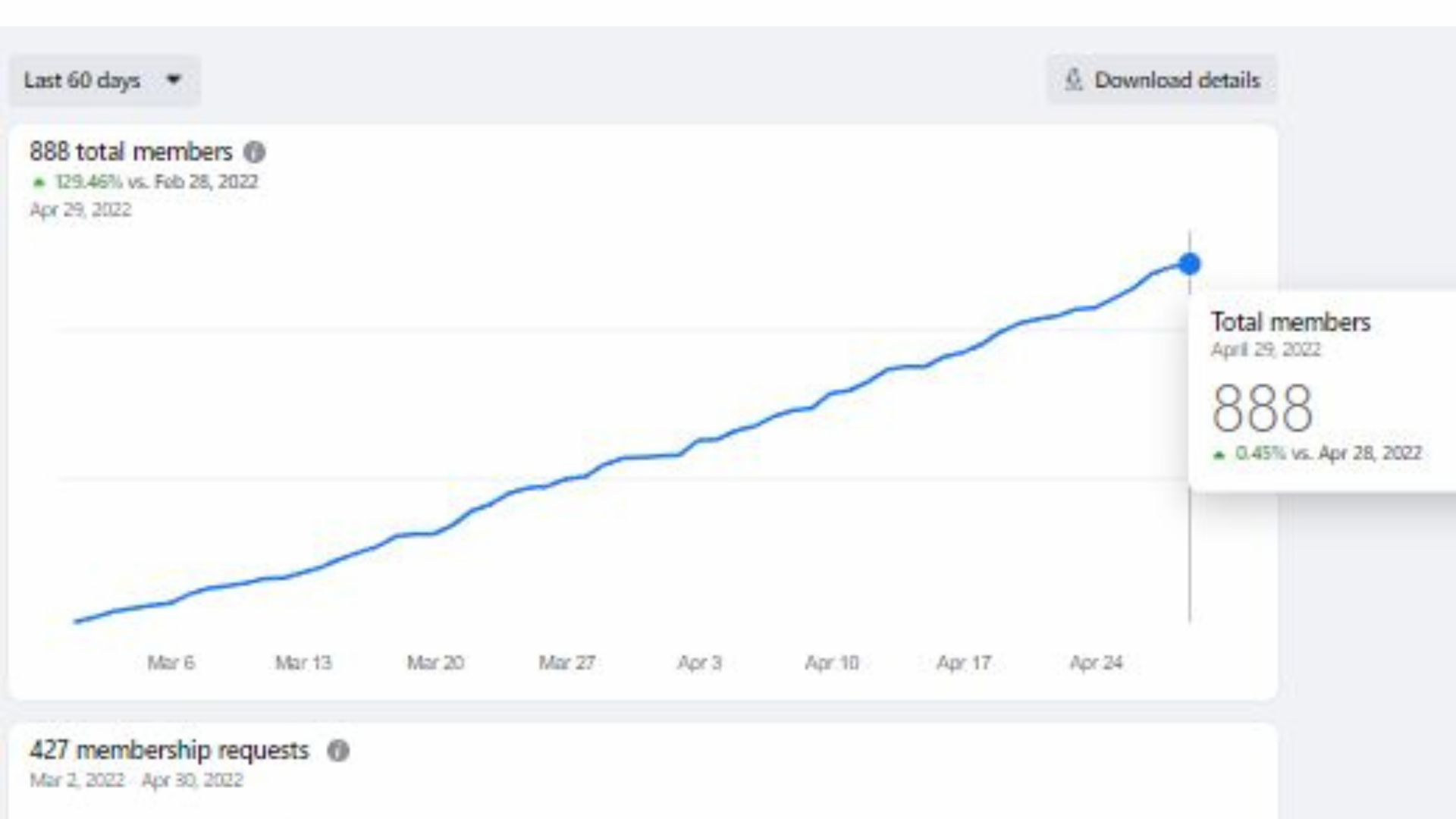Click the 427 membership requests heading

tap(169, 750)
